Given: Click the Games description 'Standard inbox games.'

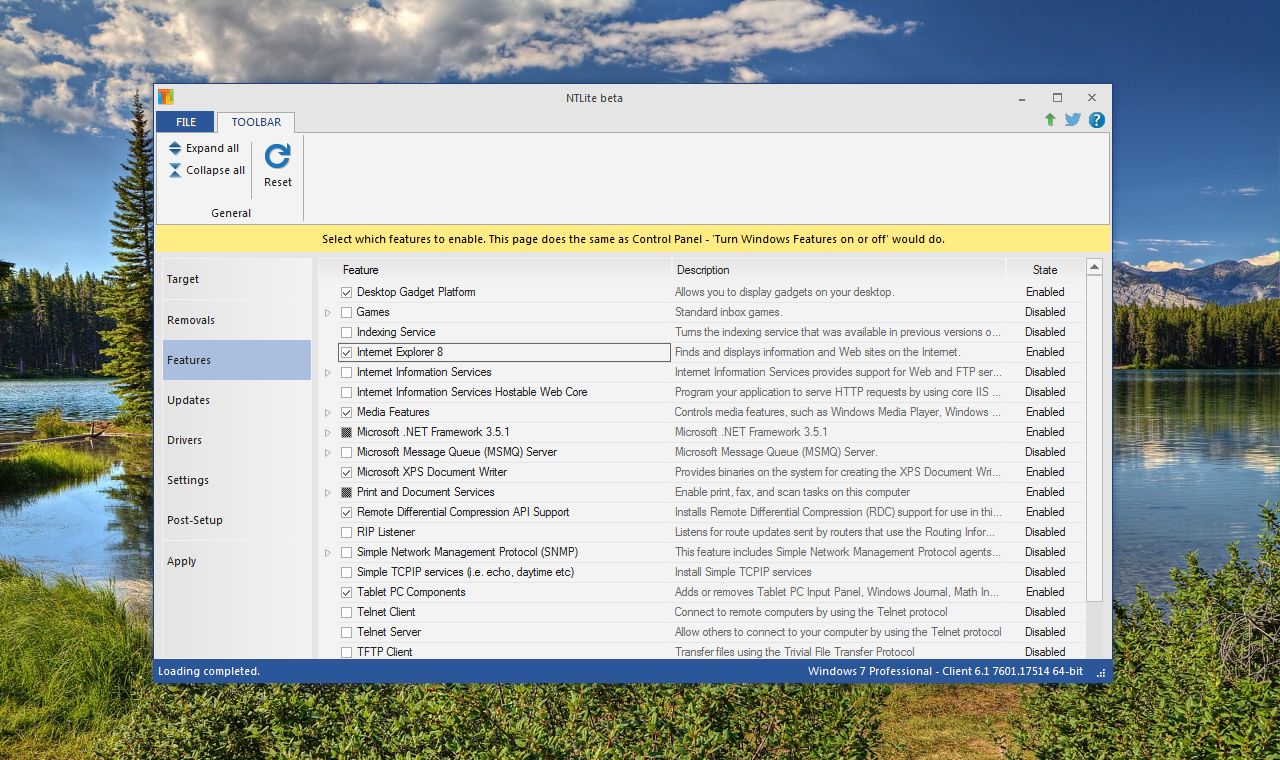Looking at the screenshot, I should tap(728, 312).
